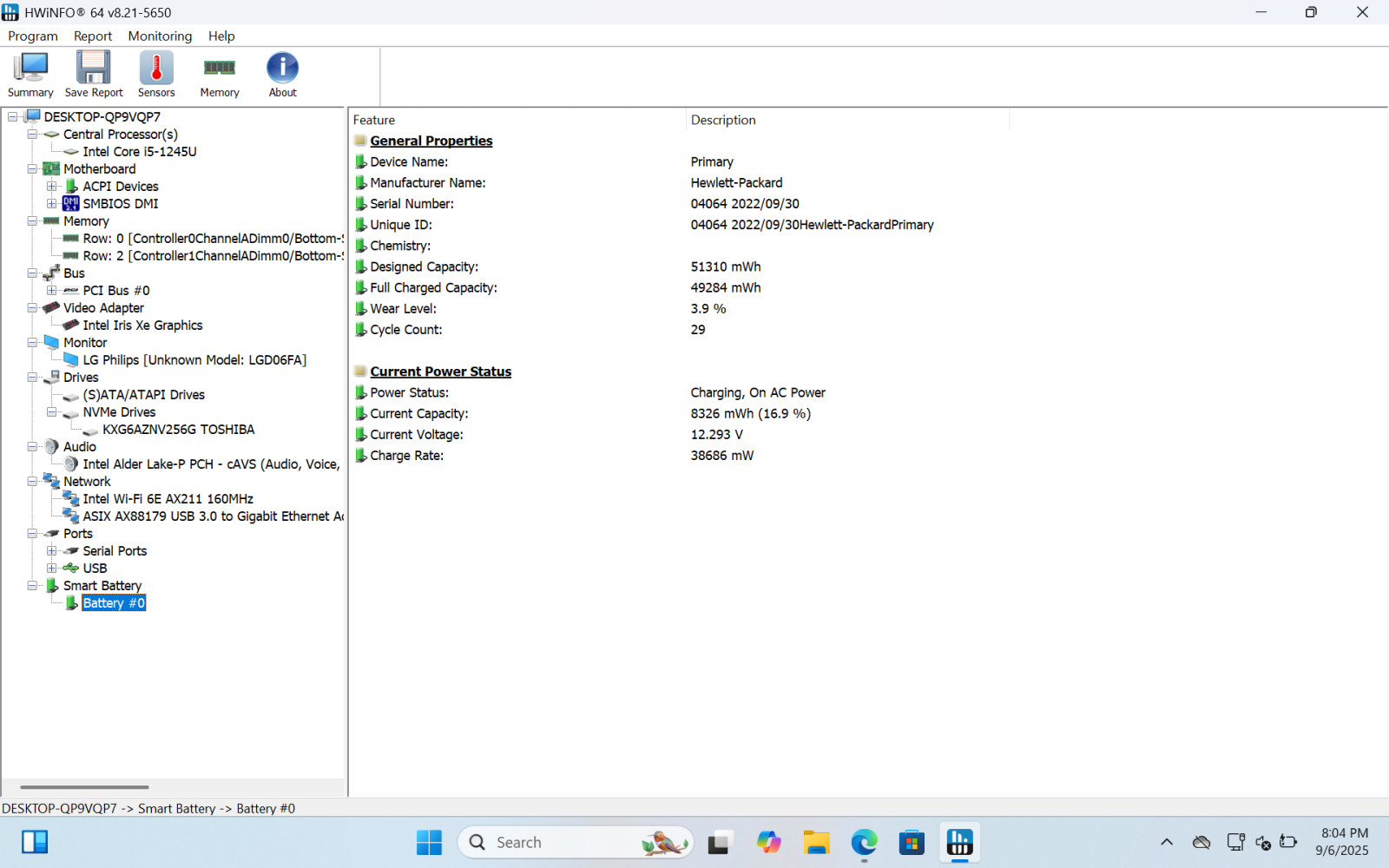
Task: Open the Windows Start menu
Action: point(429,842)
